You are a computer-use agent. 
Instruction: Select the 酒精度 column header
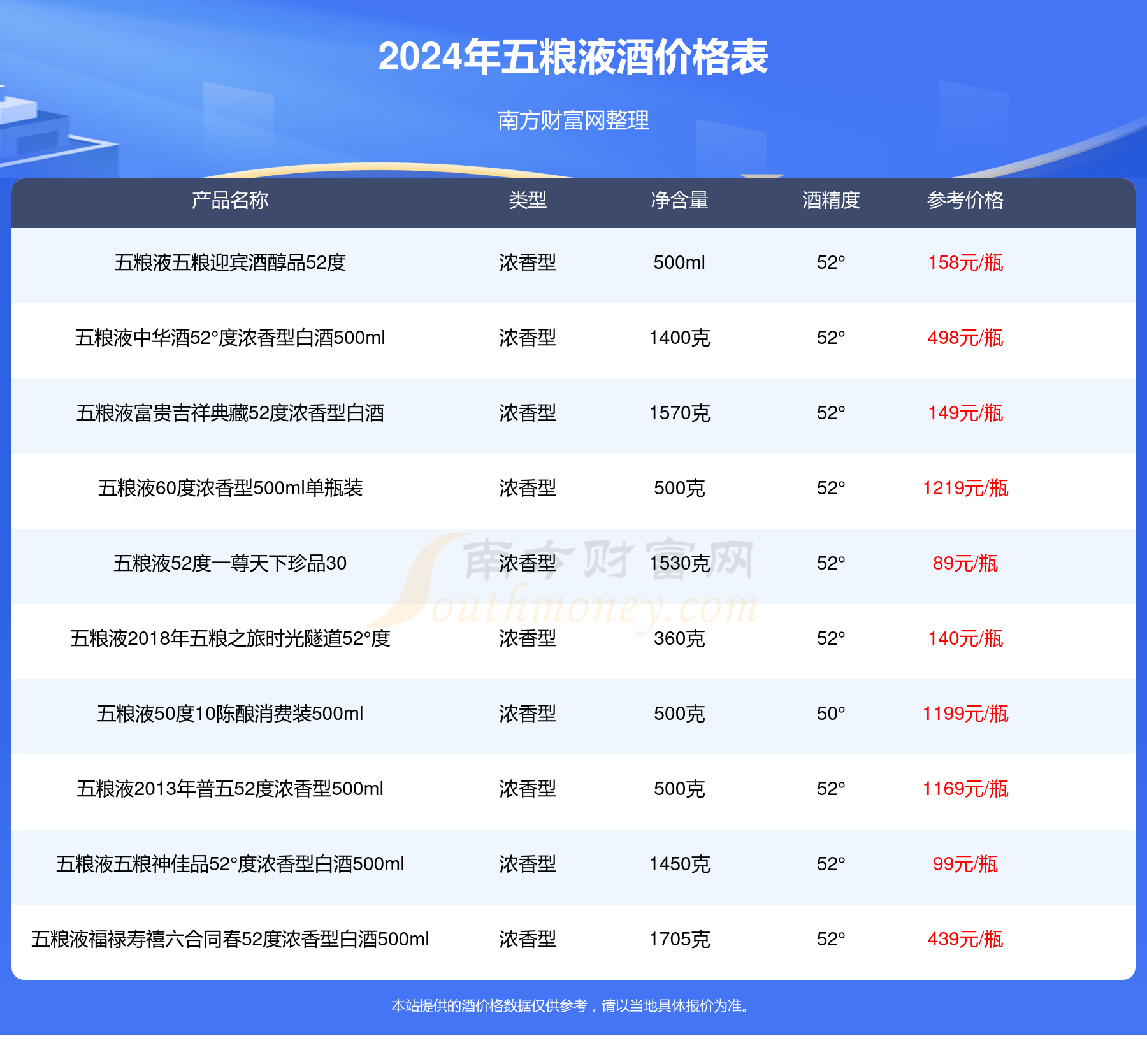(x=831, y=200)
